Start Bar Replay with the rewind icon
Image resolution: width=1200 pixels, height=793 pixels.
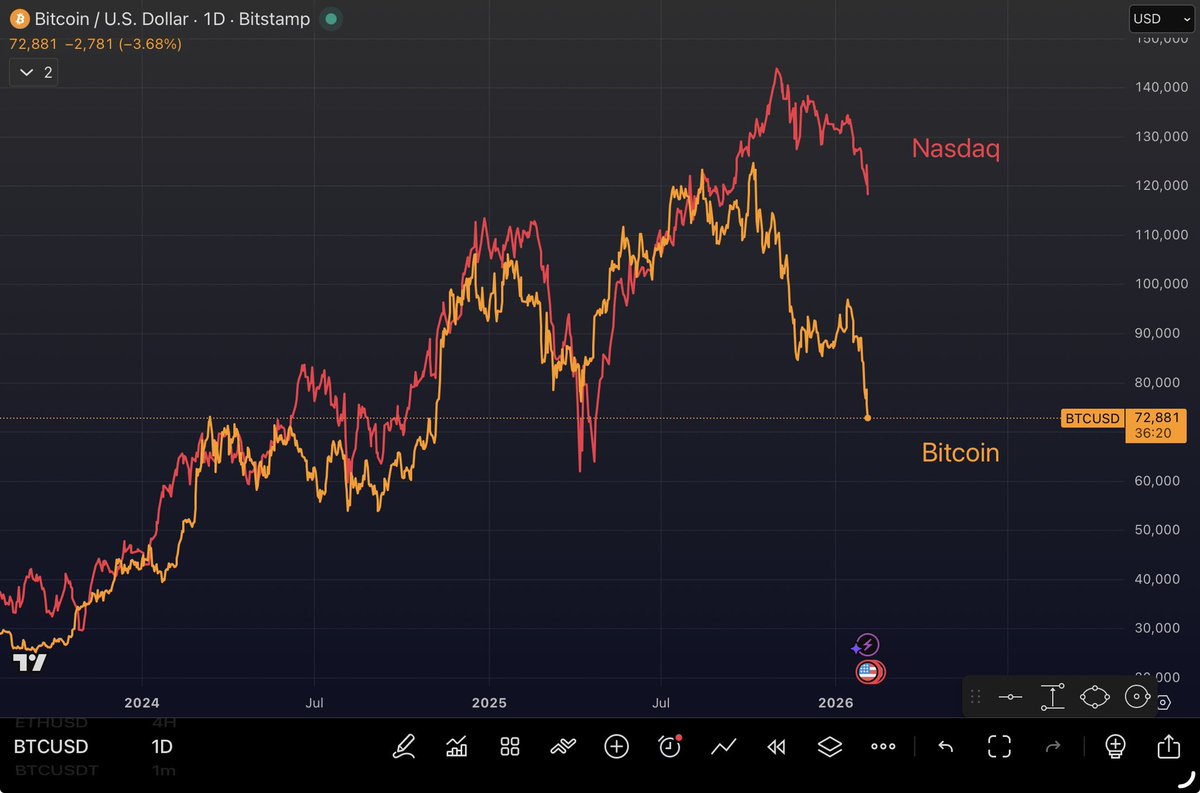(777, 746)
